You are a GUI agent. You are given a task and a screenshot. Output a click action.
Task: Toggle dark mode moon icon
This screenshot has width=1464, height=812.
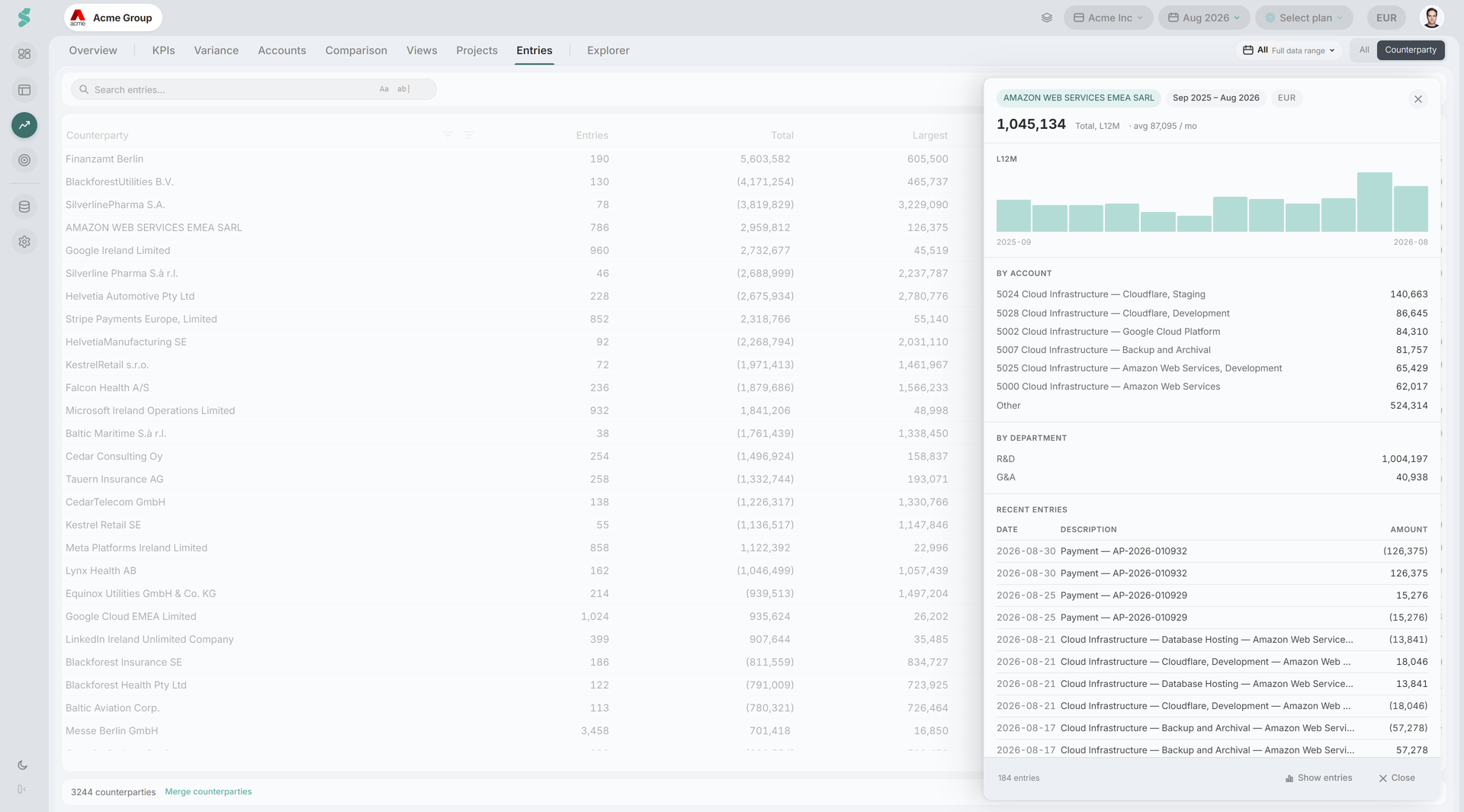click(x=22, y=765)
